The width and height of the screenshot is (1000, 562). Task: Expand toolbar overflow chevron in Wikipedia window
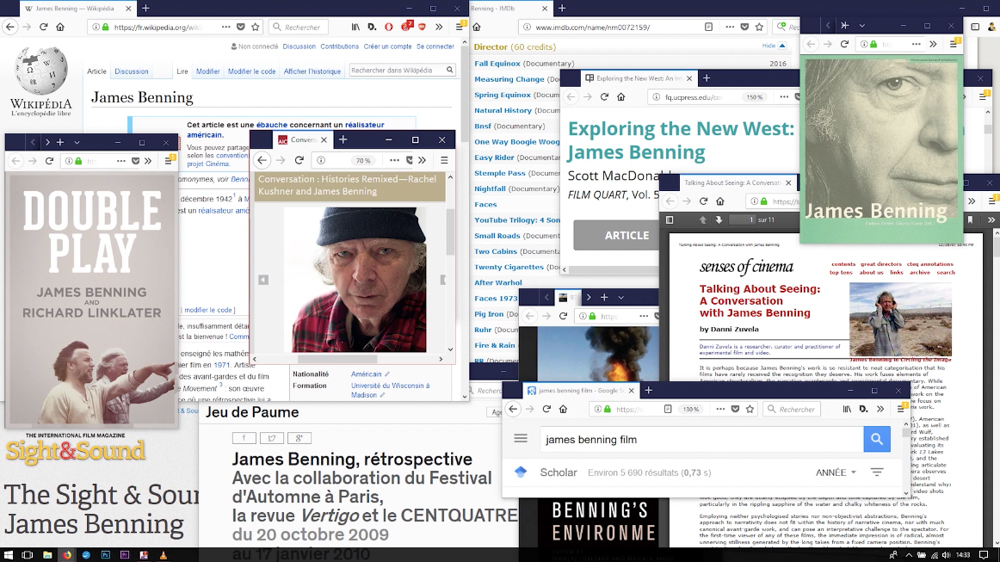[439, 27]
